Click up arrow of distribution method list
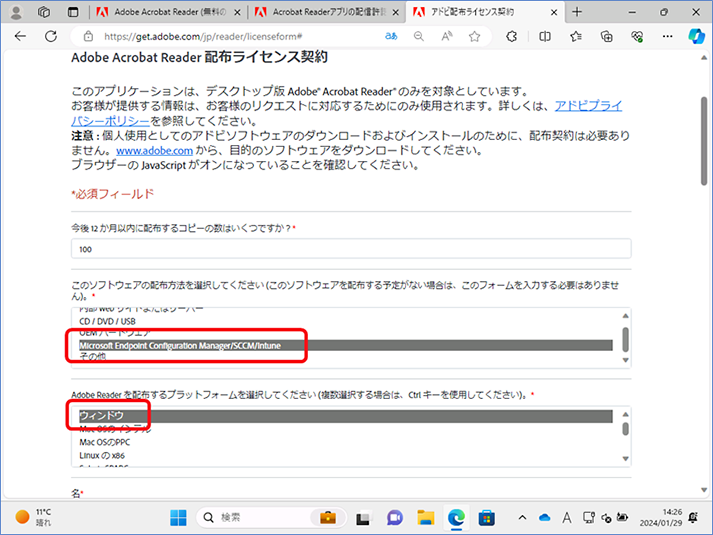Screen dimensions: 713x535 click(626, 315)
